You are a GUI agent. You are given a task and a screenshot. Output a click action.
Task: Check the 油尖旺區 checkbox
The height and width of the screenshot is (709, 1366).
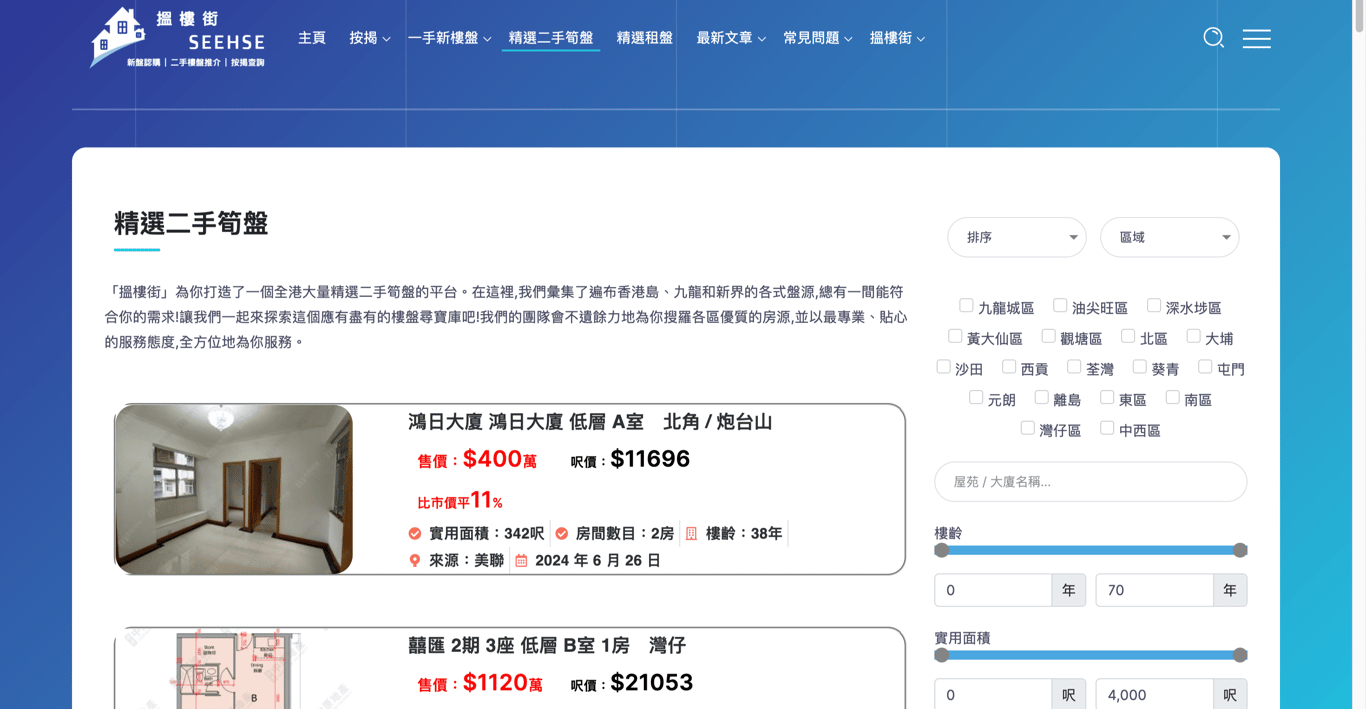pyautogui.click(x=1060, y=305)
